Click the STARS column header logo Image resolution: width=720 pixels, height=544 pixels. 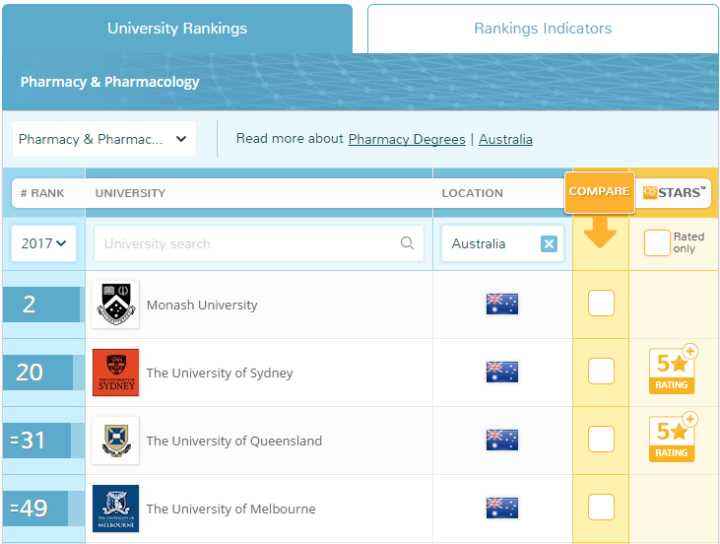click(x=673, y=193)
